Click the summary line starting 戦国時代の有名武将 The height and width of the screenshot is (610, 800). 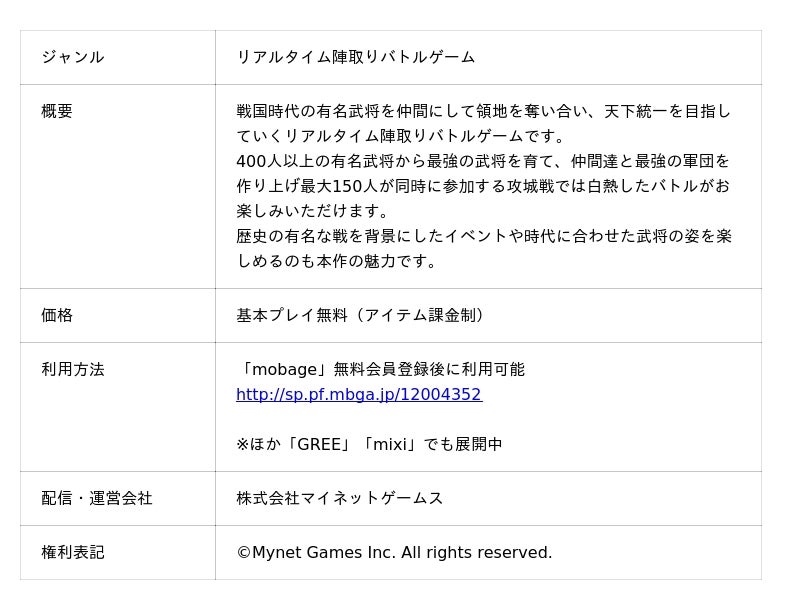click(x=483, y=111)
